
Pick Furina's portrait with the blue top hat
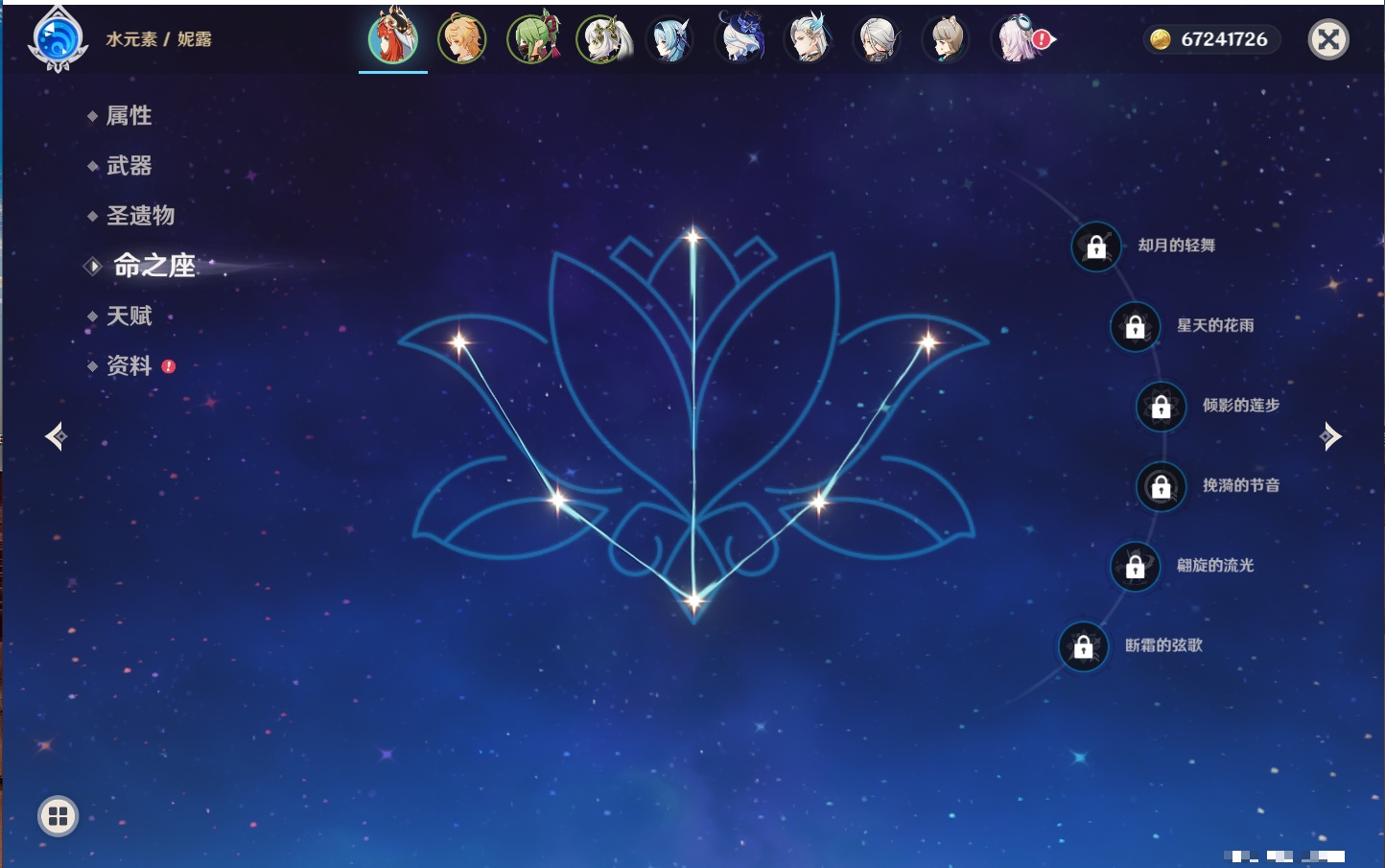[x=739, y=38]
